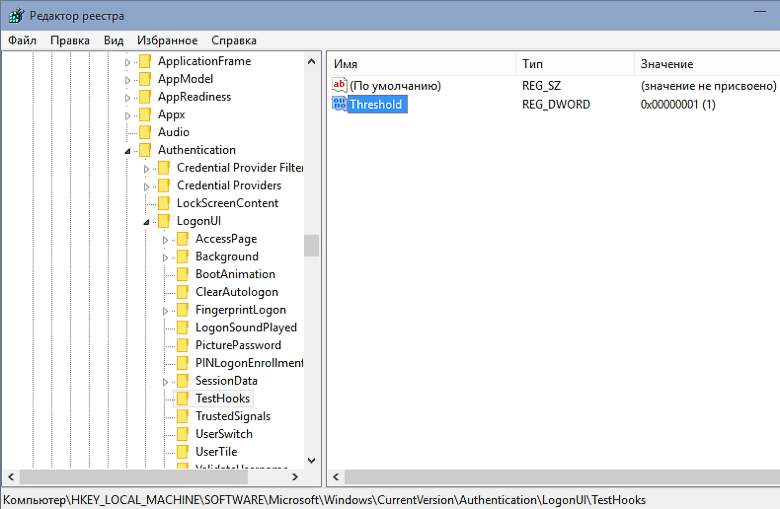Click the AppModel folder icon
The image size is (780, 509).
click(x=145, y=79)
